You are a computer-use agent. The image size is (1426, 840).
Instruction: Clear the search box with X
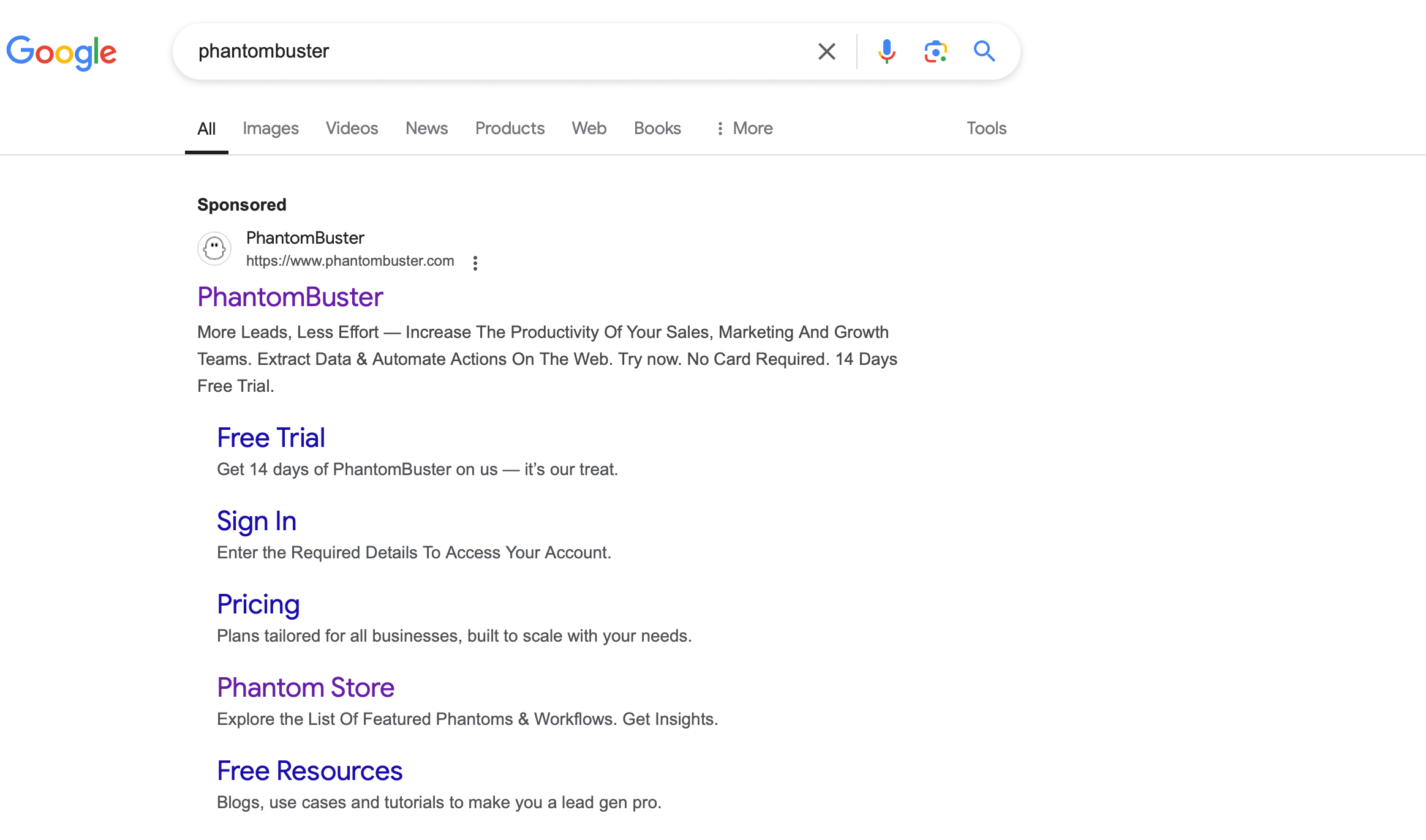click(826, 51)
